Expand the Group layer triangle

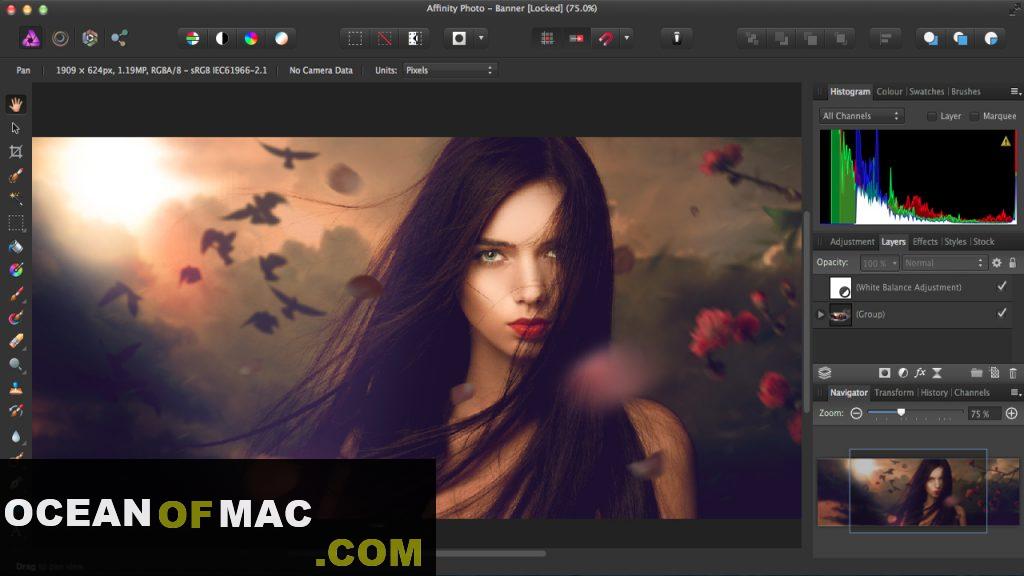tap(821, 314)
